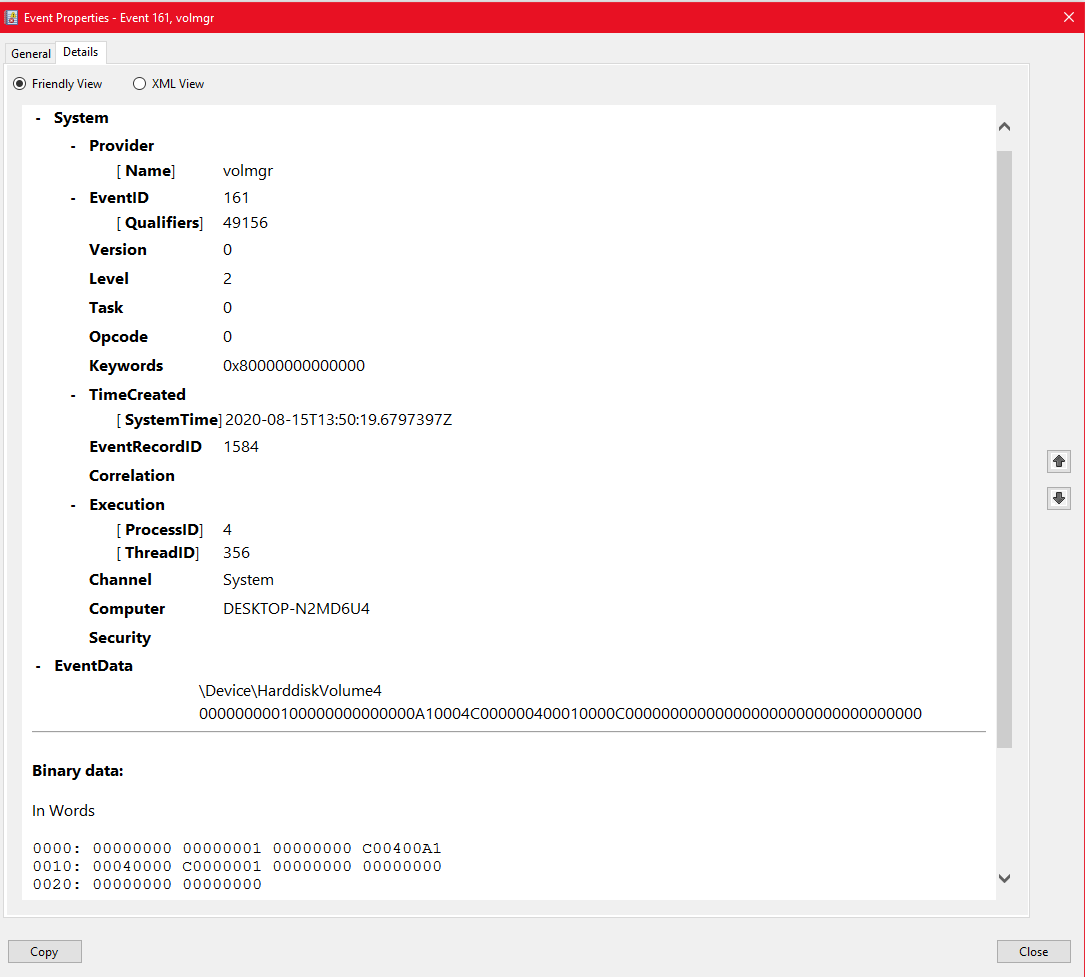Click the Security label

(120, 638)
